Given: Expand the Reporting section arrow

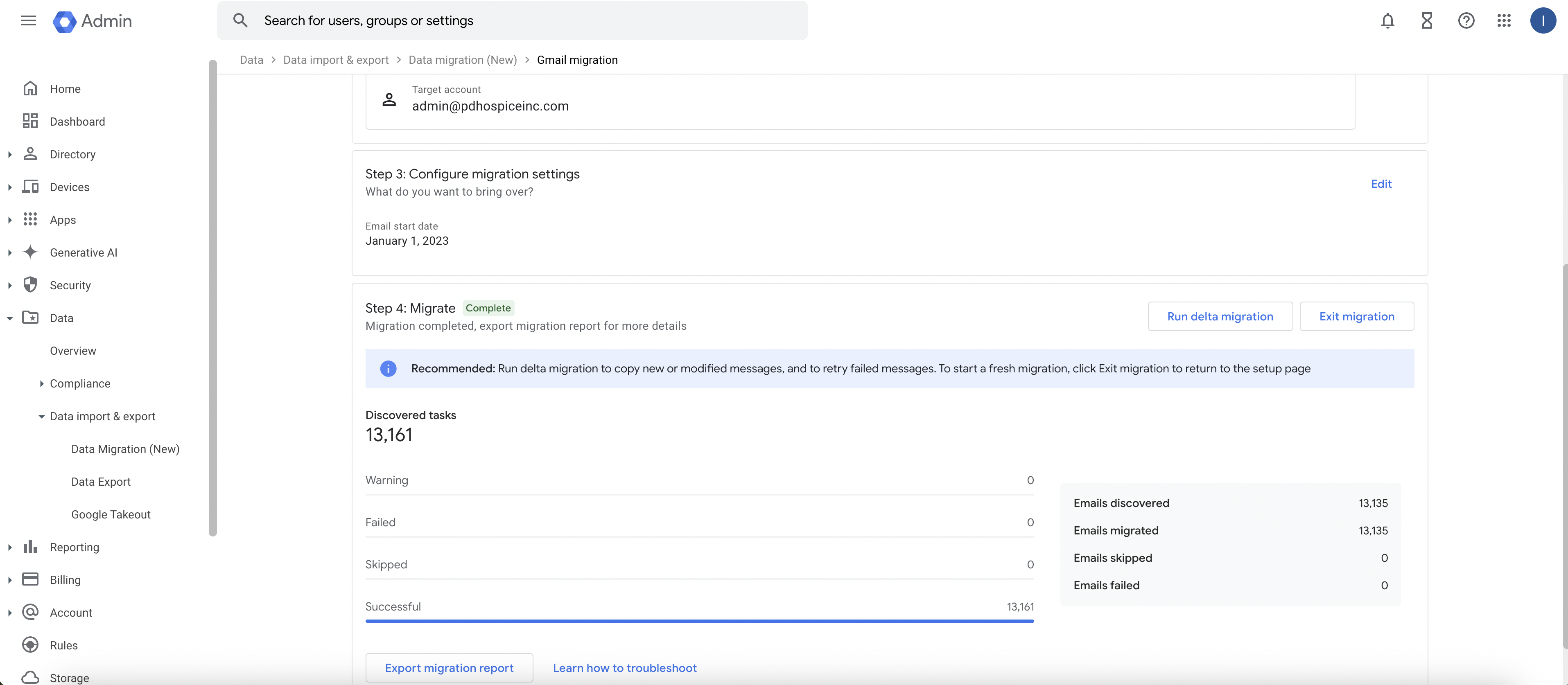Looking at the screenshot, I should [x=10, y=548].
